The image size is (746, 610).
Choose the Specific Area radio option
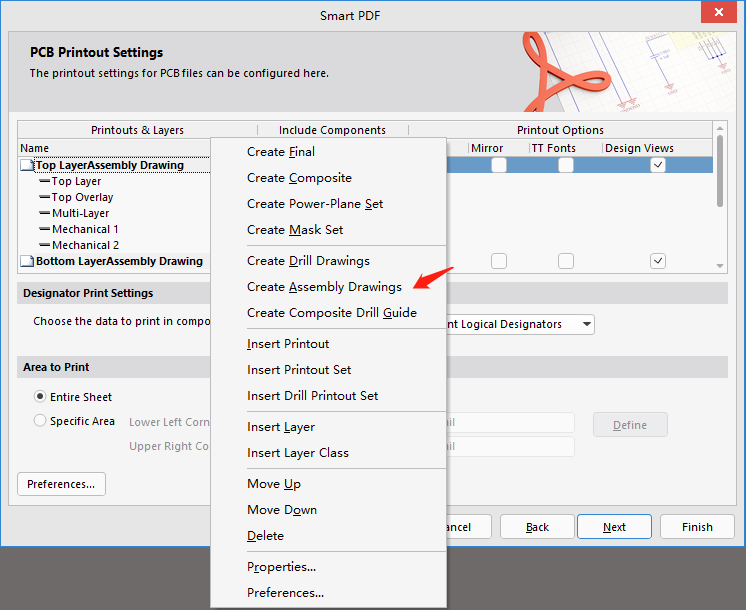(41, 421)
